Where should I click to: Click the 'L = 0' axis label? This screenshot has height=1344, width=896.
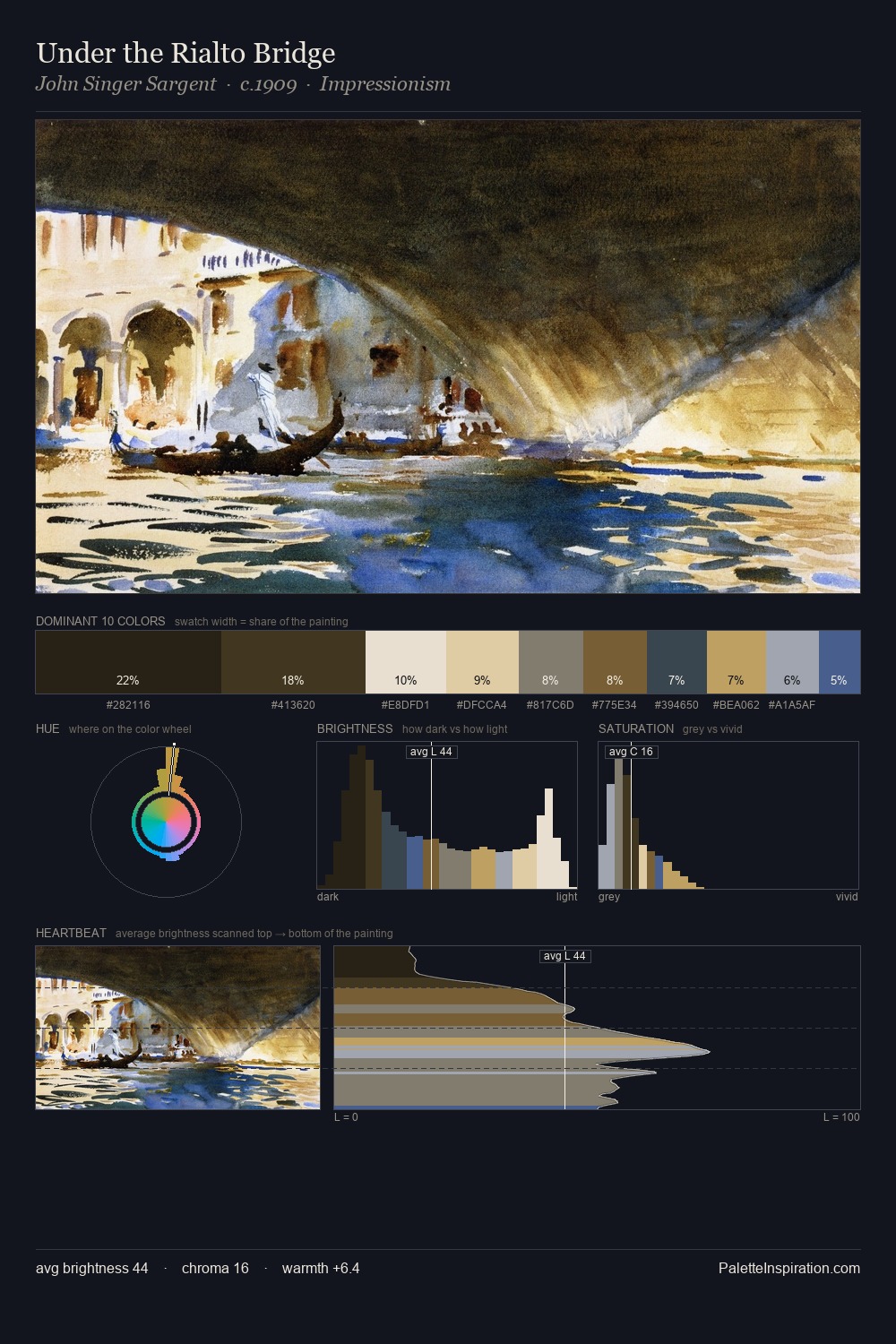(x=346, y=1117)
